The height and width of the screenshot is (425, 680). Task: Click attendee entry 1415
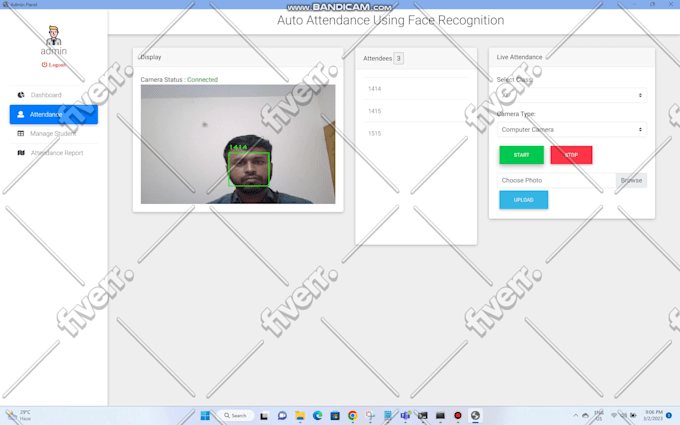pos(416,111)
